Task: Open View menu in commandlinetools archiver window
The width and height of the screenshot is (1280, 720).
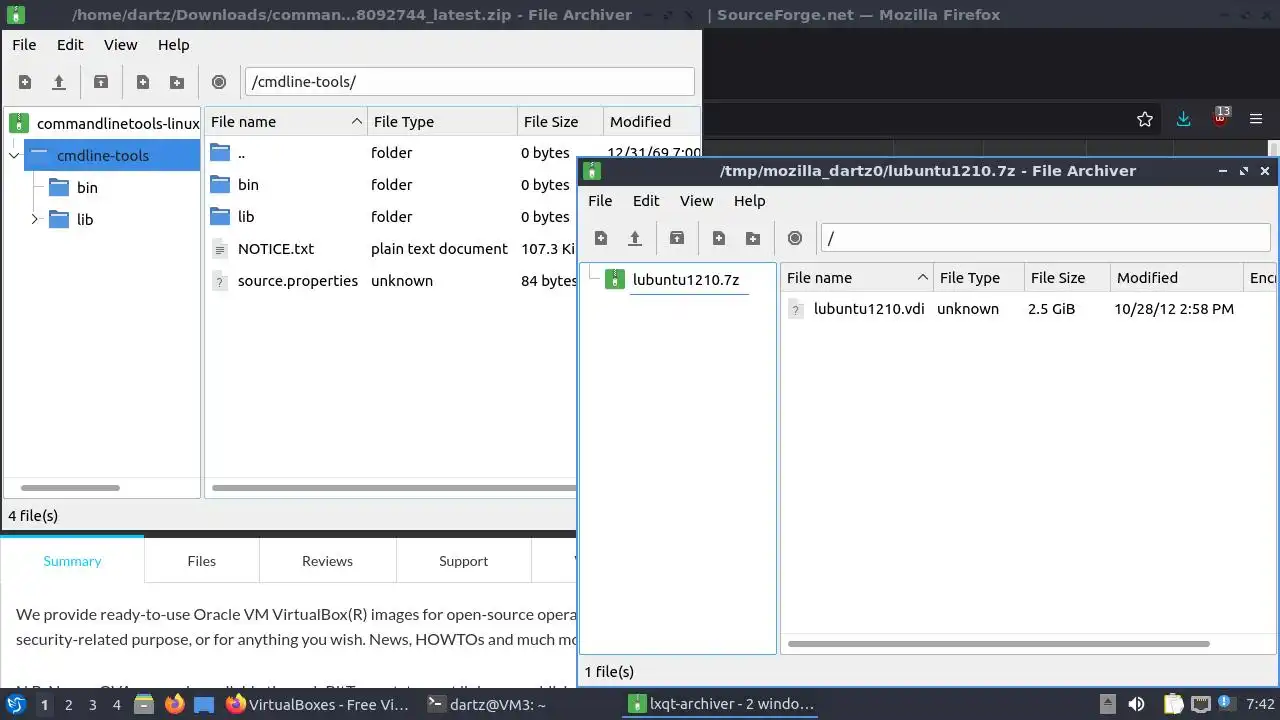Action: pyautogui.click(x=121, y=44)
